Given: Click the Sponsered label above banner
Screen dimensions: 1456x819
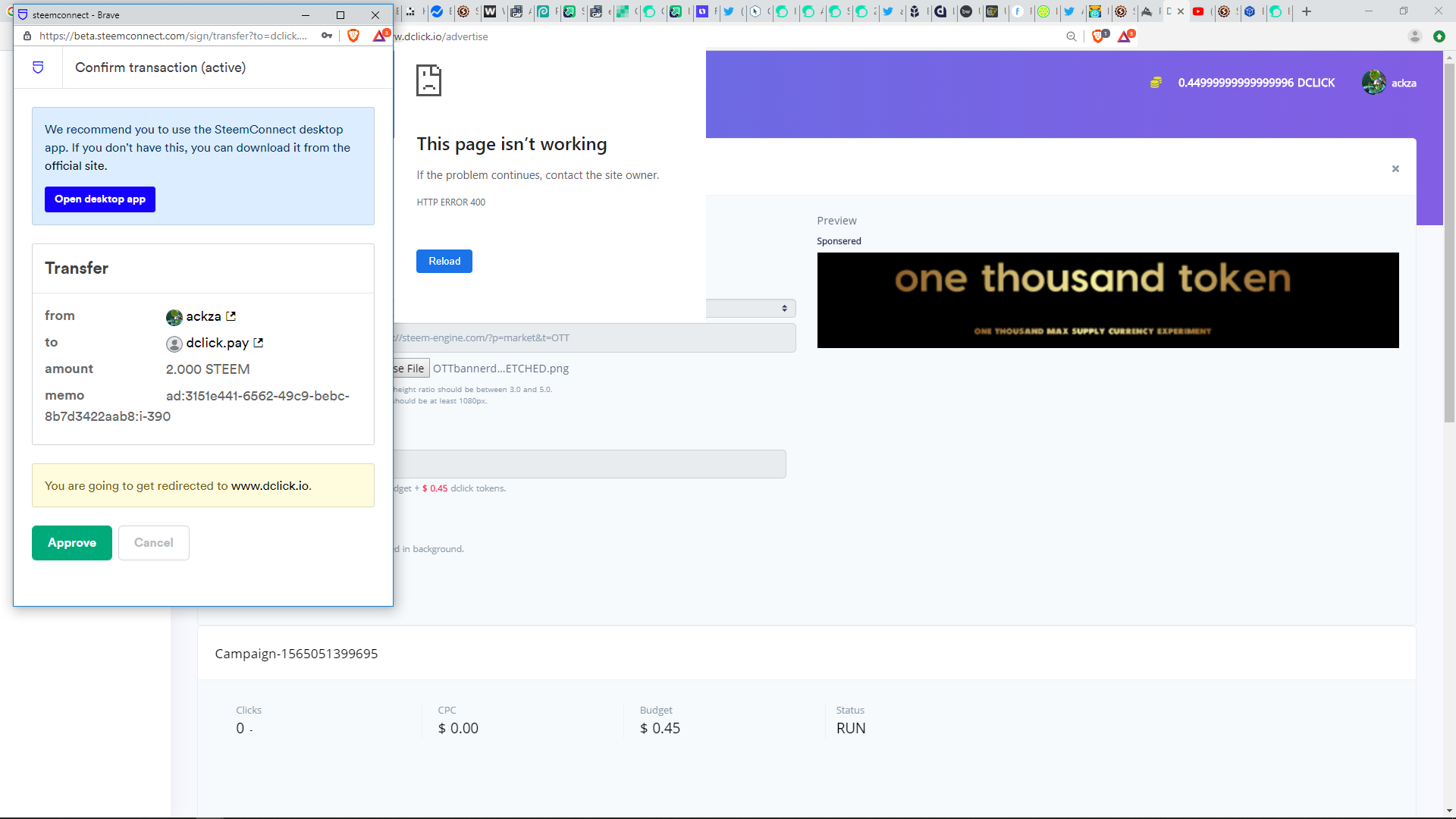Looking at the screenshot, I should pyautogui.click(x=839, y=241).
